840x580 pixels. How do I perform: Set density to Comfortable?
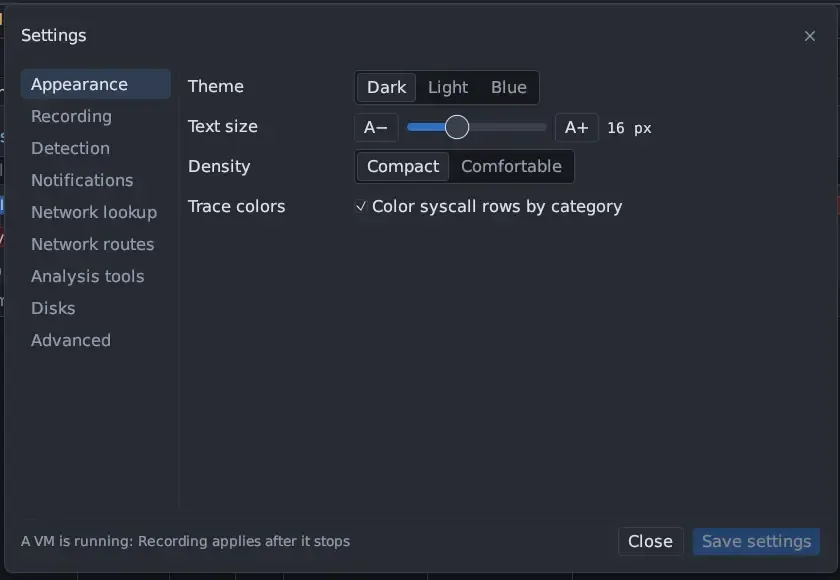pyautogui.click(x=511, y=167)
